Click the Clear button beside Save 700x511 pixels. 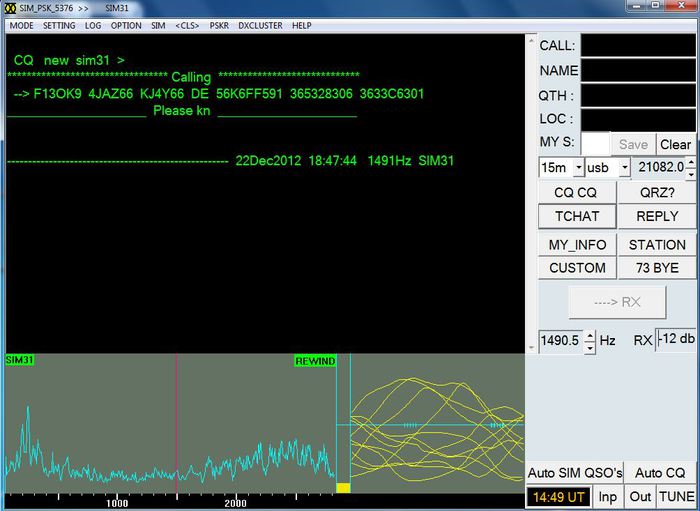676,144
